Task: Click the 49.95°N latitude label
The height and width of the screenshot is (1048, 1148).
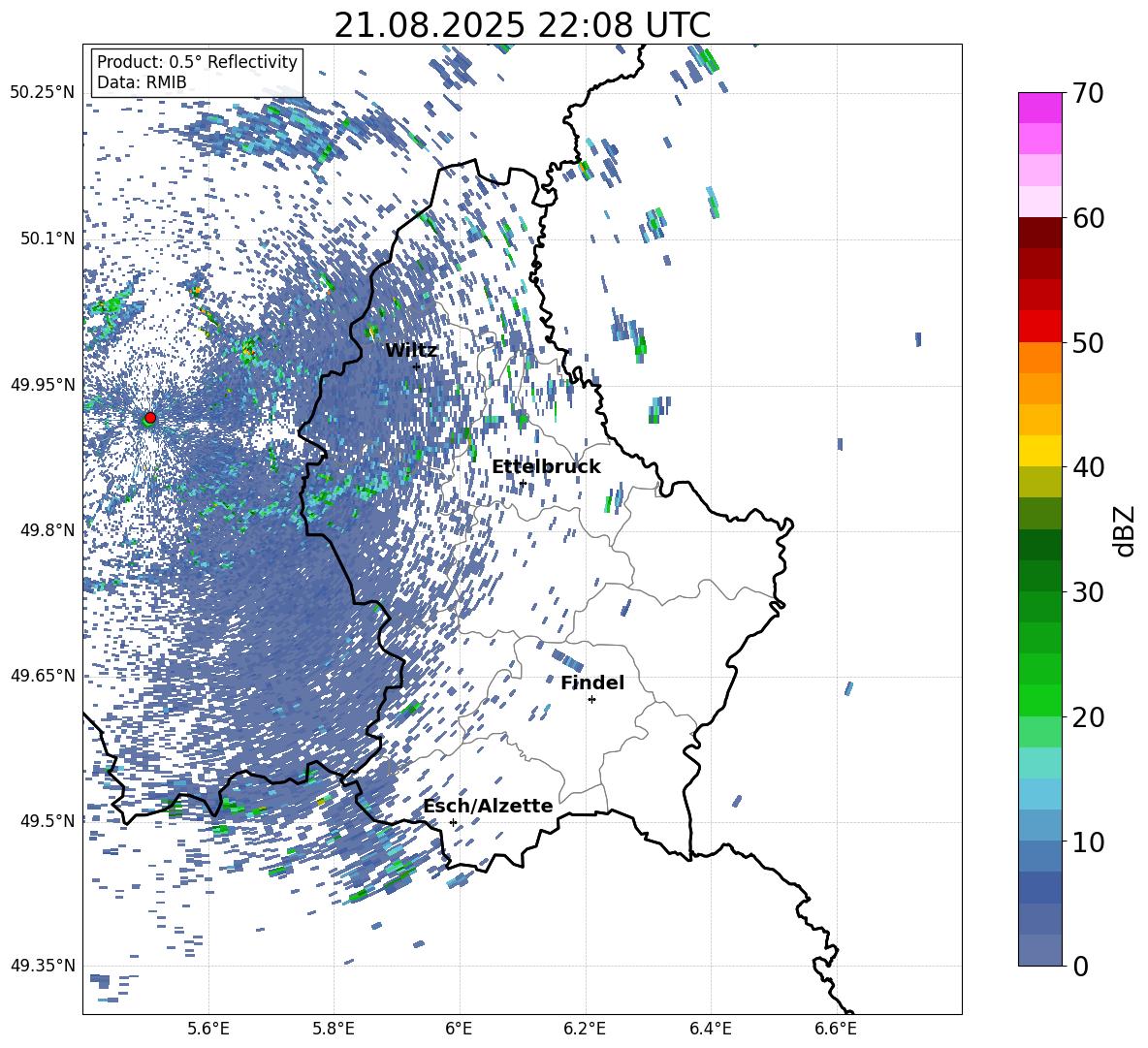Action: (43, 385)
